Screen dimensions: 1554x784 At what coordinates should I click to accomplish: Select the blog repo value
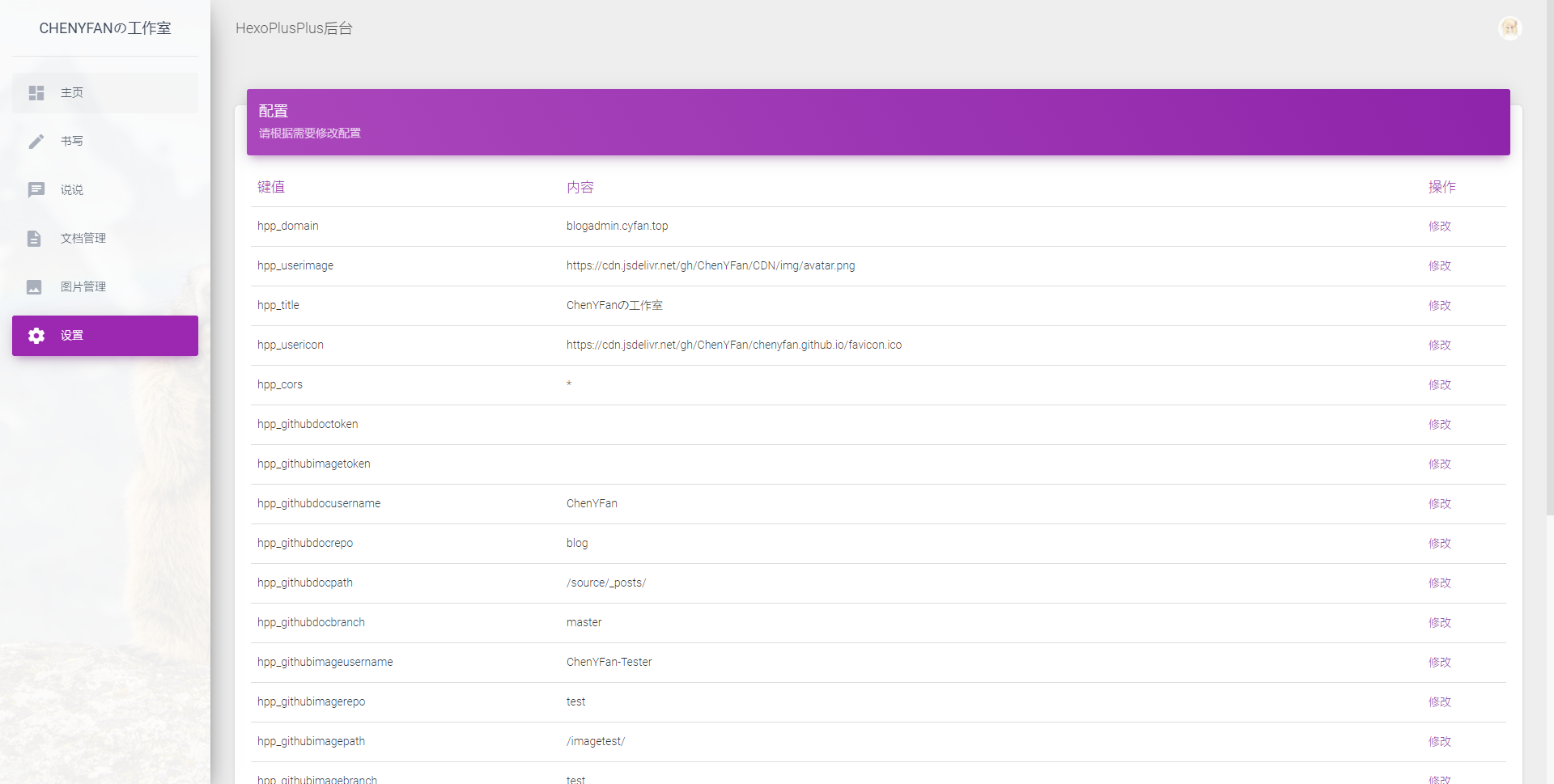pyautogui.click(x=577, y=543)
